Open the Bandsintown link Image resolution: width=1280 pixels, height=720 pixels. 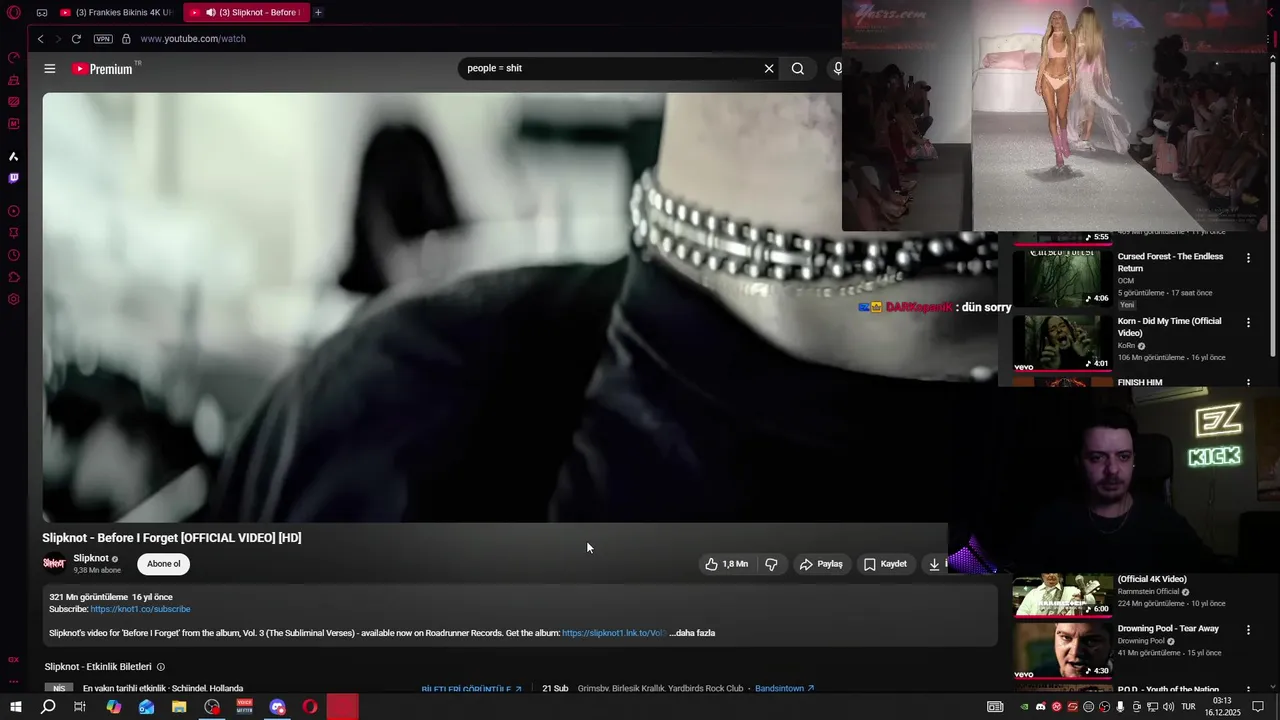click(x=785, y=688)
